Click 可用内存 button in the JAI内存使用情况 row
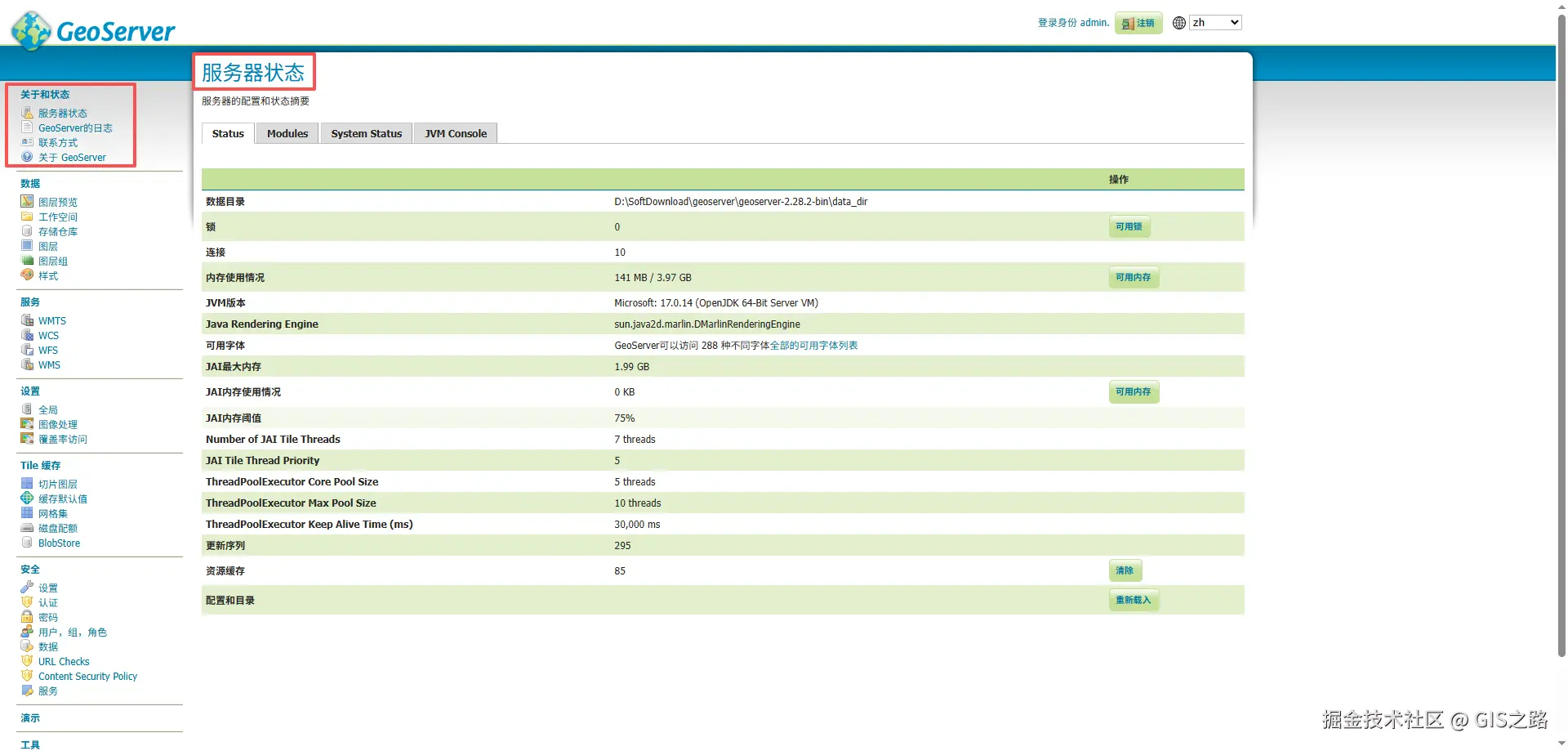The image size is (1568, 751). pos(1134,391)
